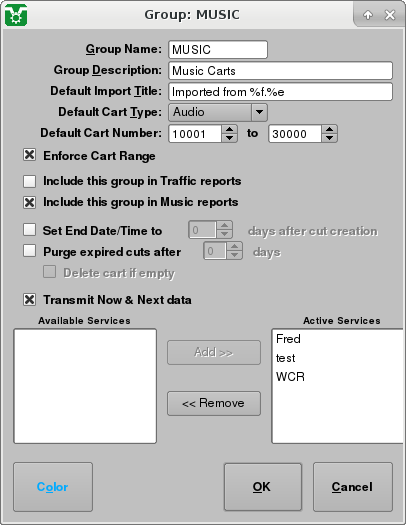Increase the starting cart number 10001
The width and height of the screenshot is (406, 525).
[230, 130]
